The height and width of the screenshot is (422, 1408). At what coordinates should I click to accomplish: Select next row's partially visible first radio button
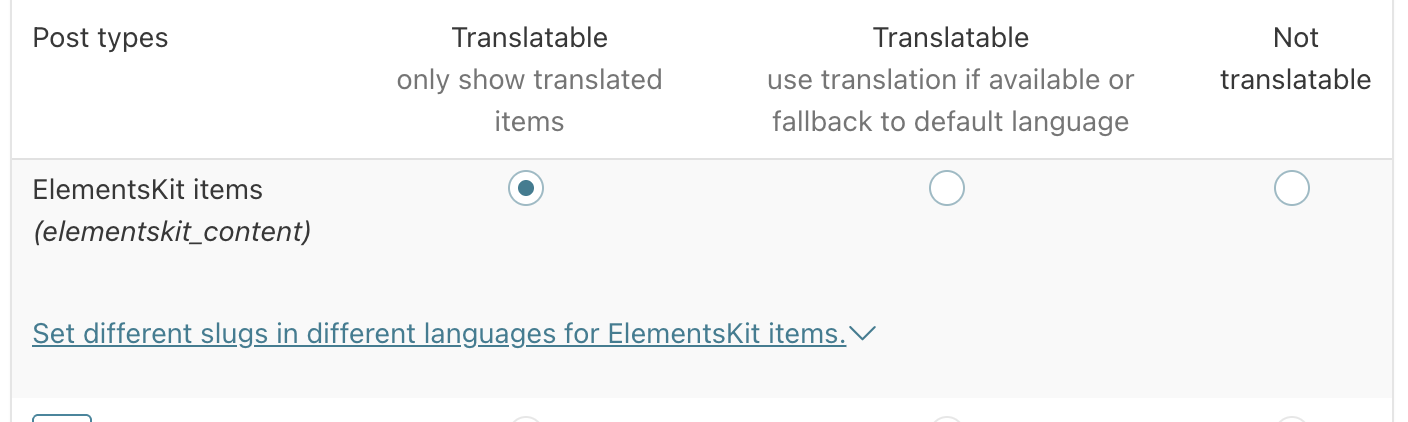[526, 419]
